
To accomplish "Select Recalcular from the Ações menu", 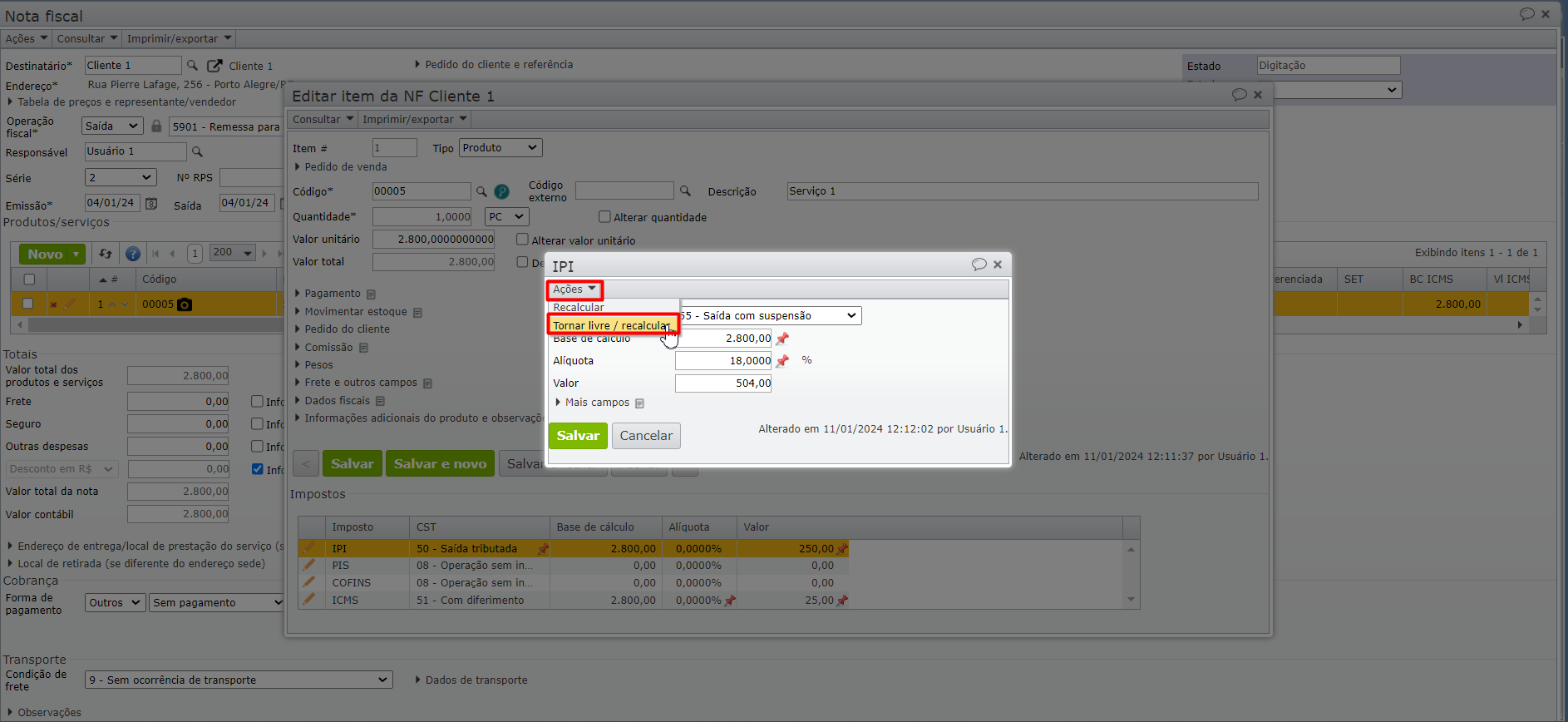I will click(579, 308).
